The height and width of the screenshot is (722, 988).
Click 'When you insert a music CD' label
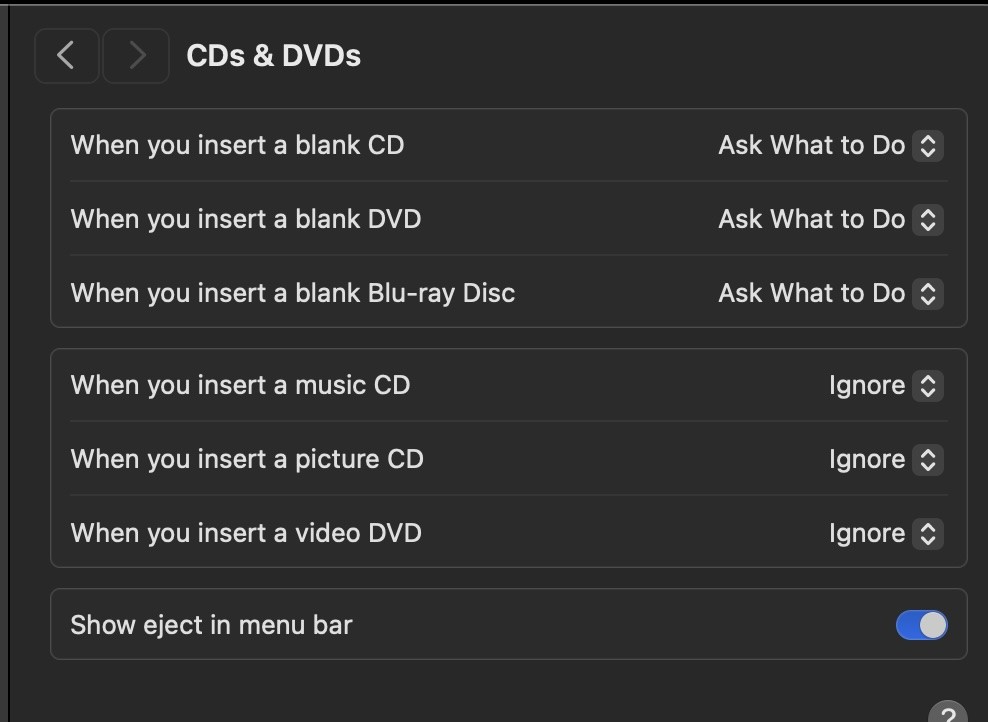(240, 385)
